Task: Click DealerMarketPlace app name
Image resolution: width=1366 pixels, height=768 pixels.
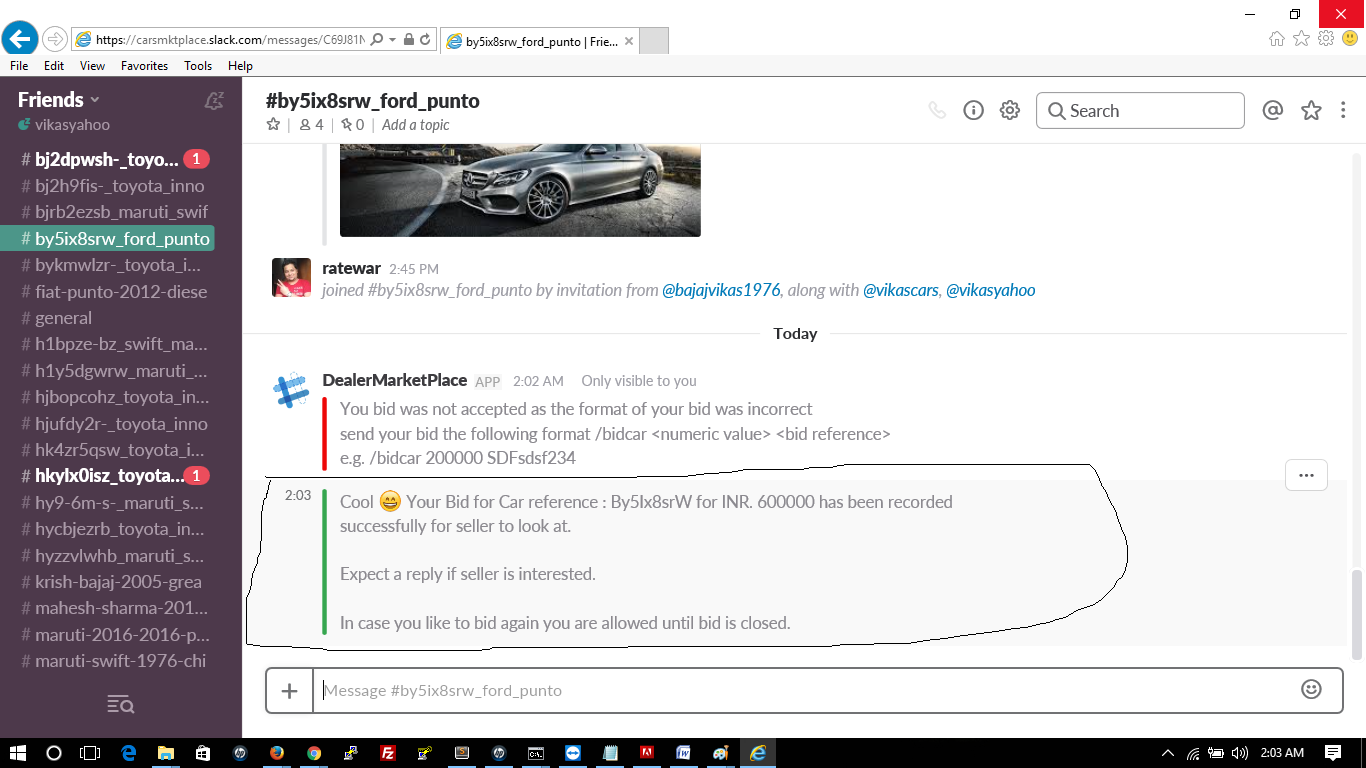Action: tap(395, 380)
